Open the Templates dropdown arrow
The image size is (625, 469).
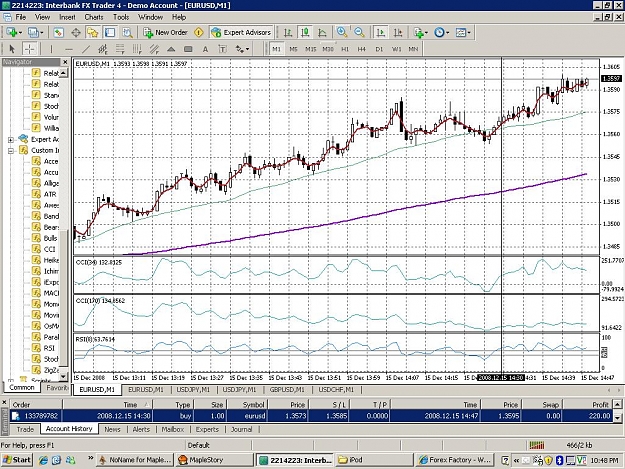point(469,33)
